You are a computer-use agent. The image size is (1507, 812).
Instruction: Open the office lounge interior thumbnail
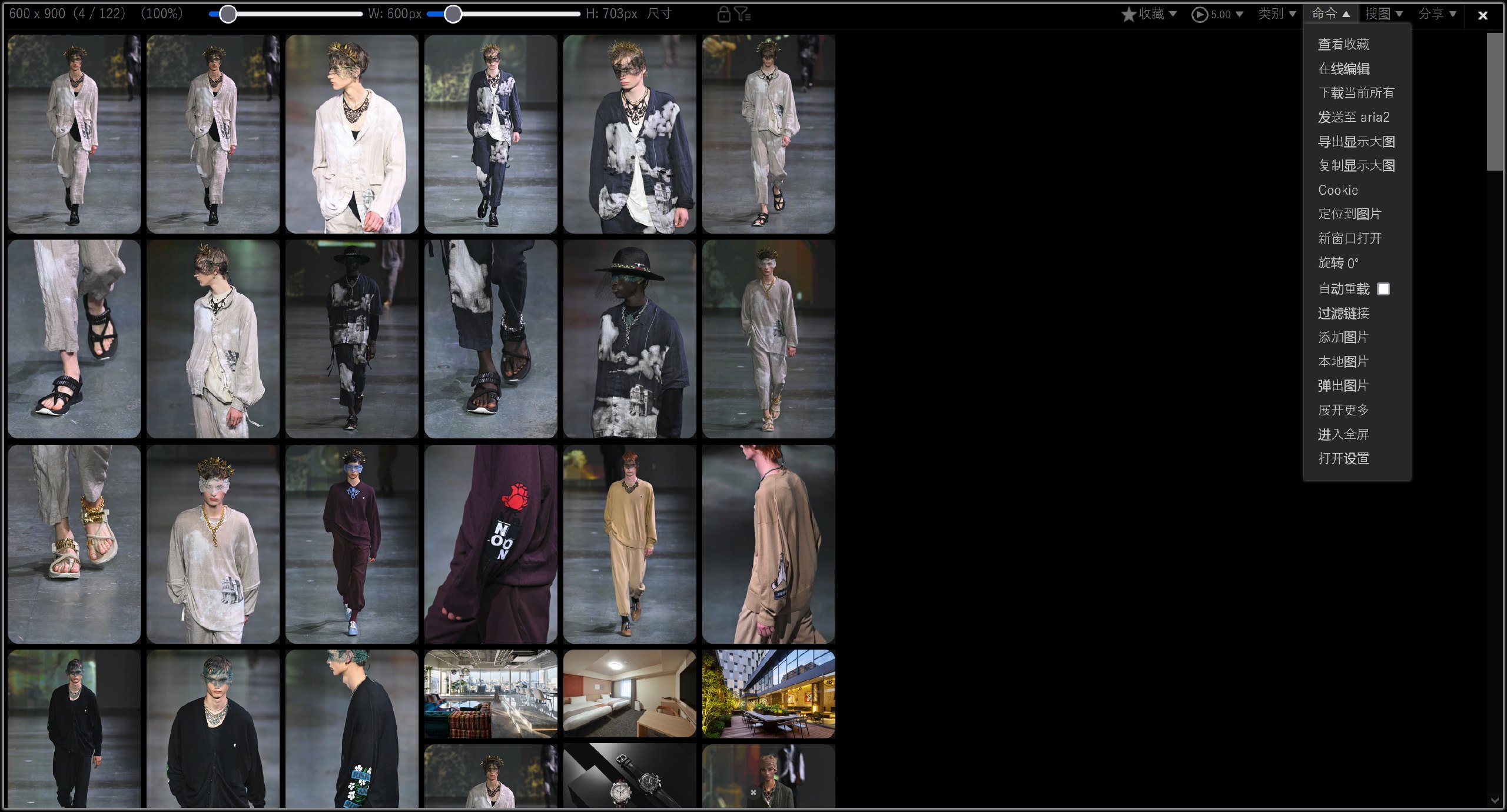[x=491, y=694]
